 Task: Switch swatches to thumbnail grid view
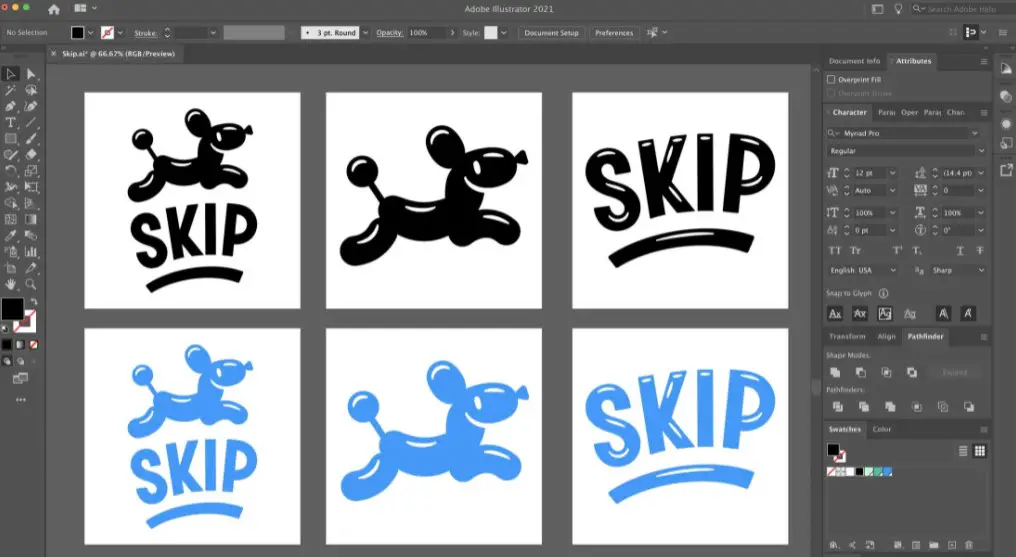tap(980, 451)
